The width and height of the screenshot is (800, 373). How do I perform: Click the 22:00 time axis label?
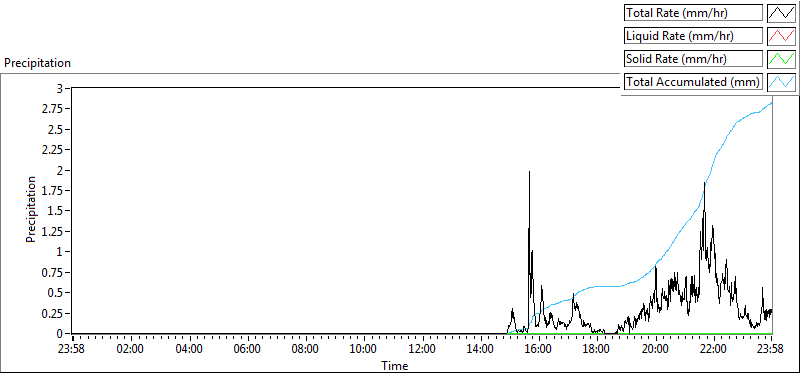point(713,350)
